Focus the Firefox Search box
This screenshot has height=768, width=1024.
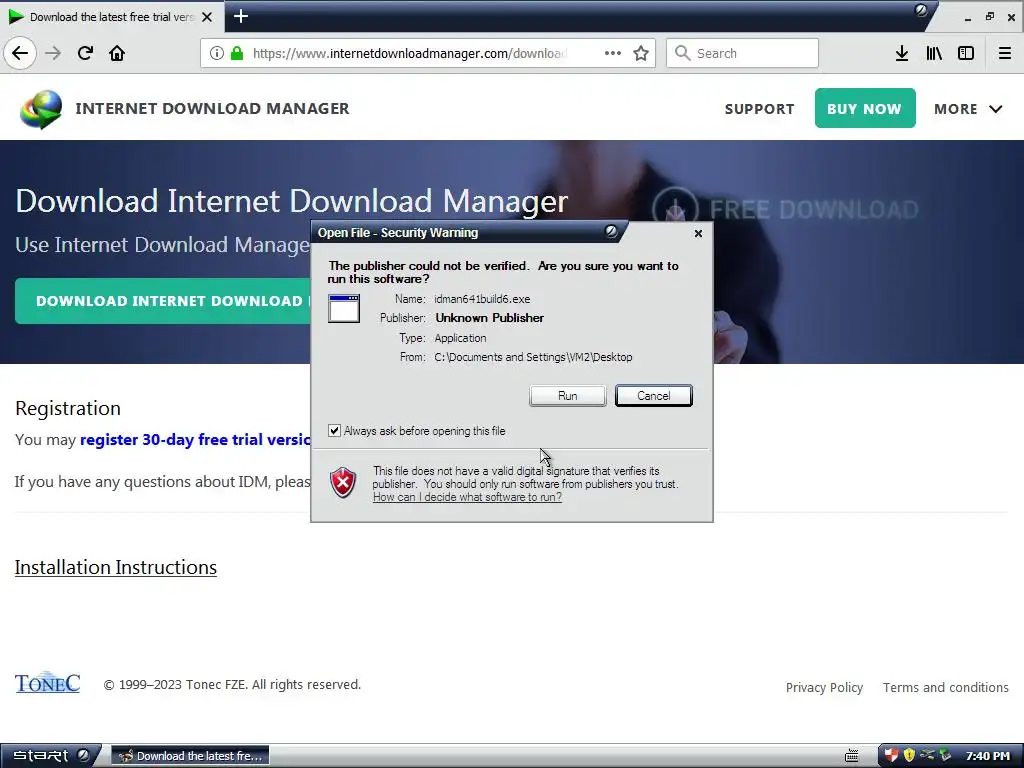(x=742, y=53)
